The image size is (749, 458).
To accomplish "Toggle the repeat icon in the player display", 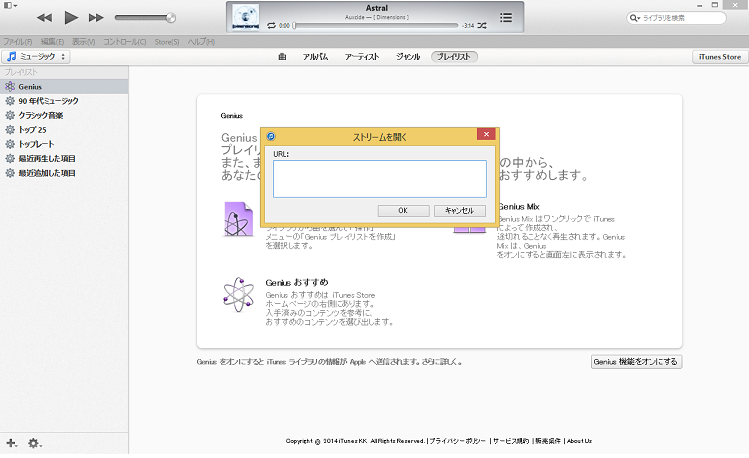I will click(x=271, y=25).
